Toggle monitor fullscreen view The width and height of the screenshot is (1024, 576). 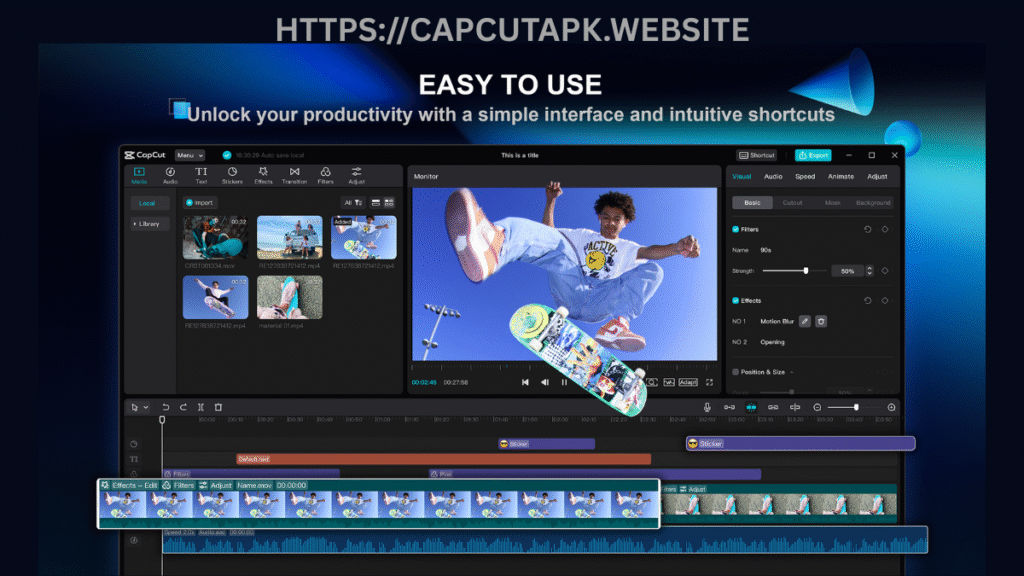pos(709,382)
